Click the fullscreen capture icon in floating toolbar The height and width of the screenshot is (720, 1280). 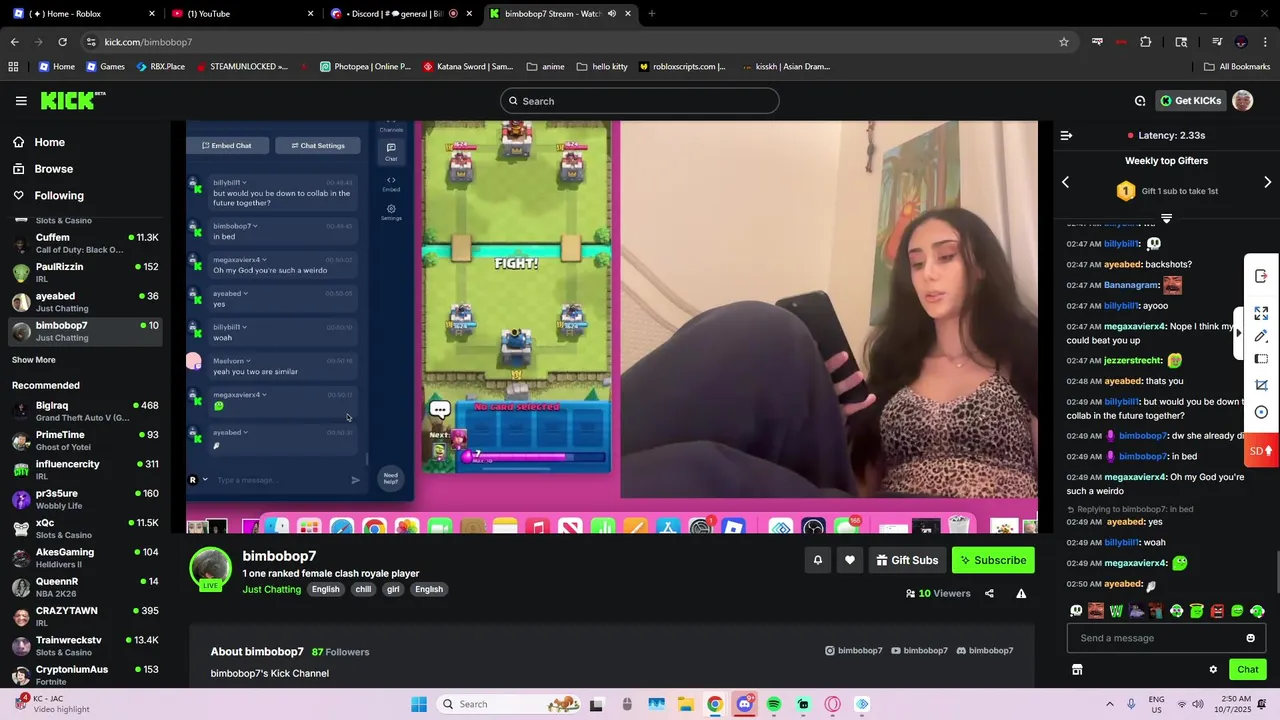click(1261, 313)
